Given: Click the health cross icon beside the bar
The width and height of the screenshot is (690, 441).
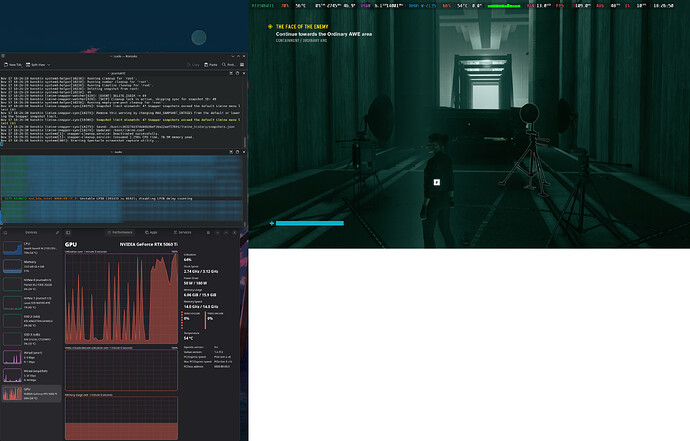Looking at the screenshot, I should pyautogui.click(x=272, y=224).
